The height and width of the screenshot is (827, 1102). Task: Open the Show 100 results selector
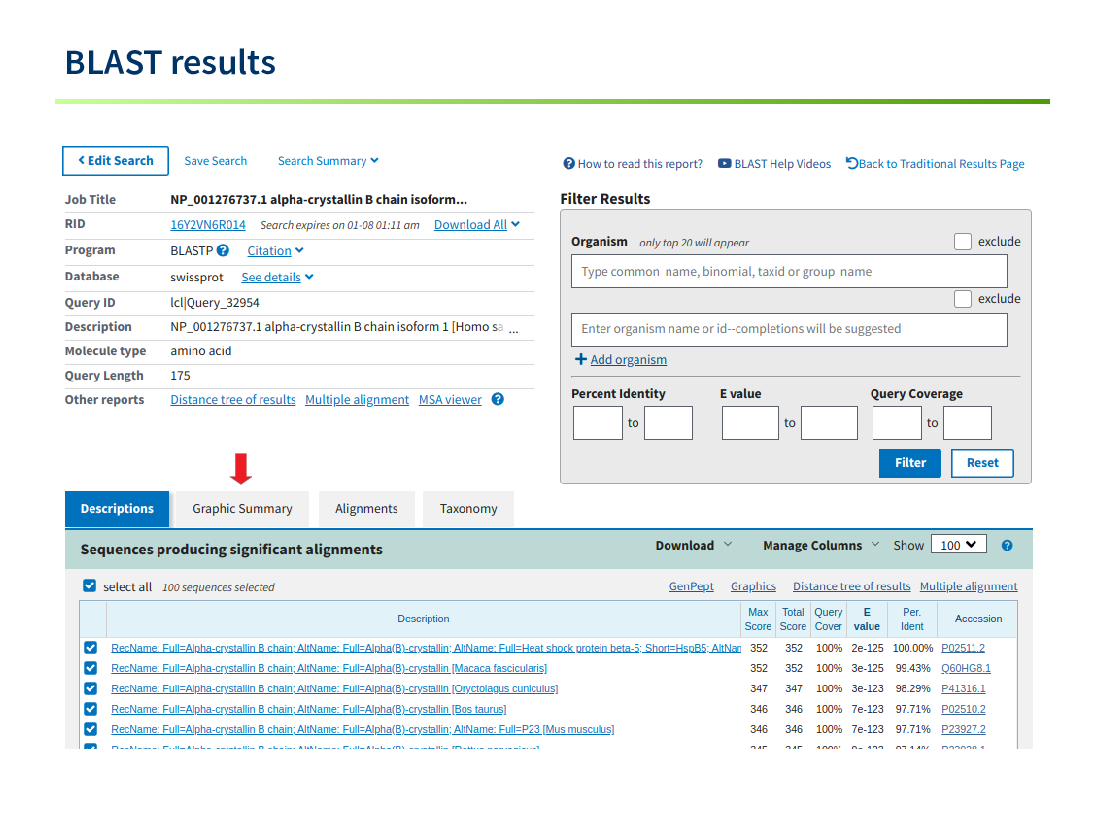pyautogui.click(x=959, y=545)
